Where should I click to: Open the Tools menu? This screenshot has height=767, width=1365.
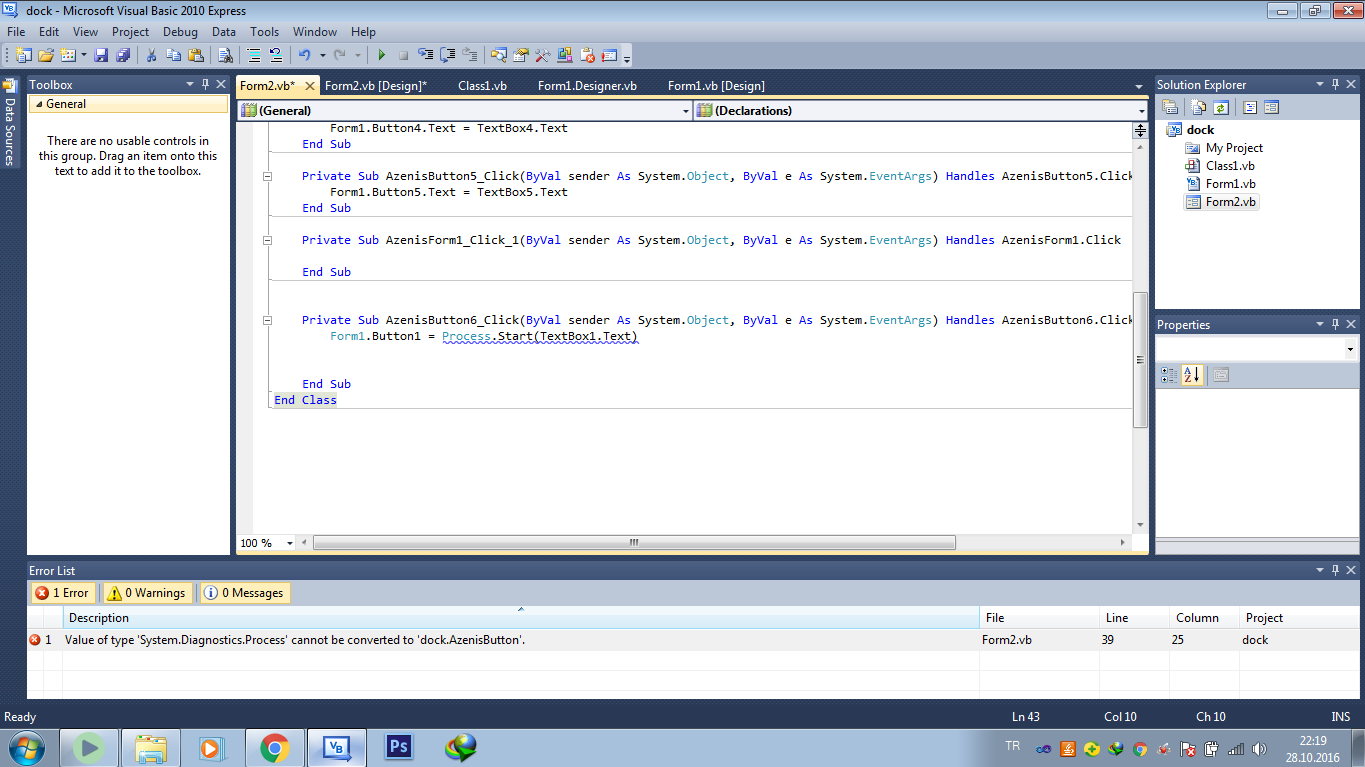(265, 32)
